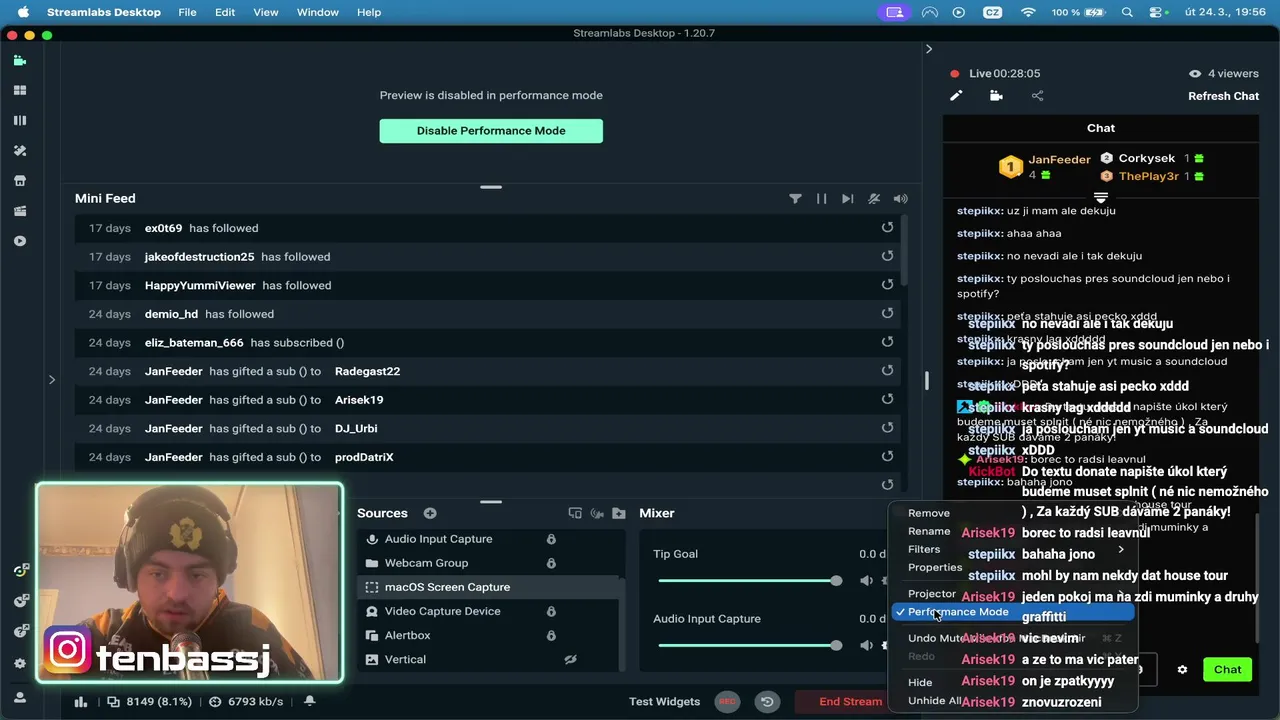
Task: End the live stream
Action: click(x=851, y=702)
